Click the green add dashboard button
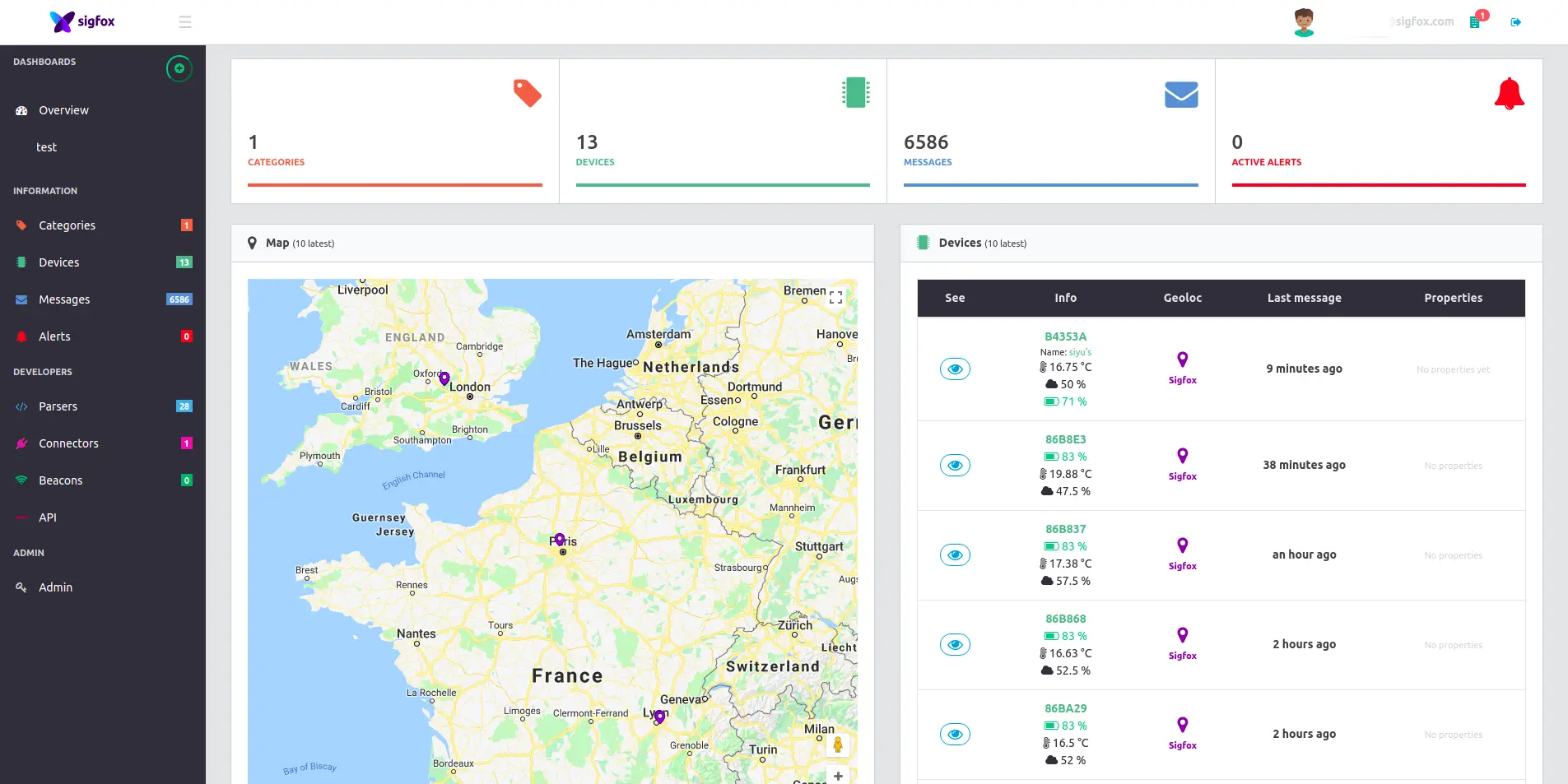 tap(179, 68)
